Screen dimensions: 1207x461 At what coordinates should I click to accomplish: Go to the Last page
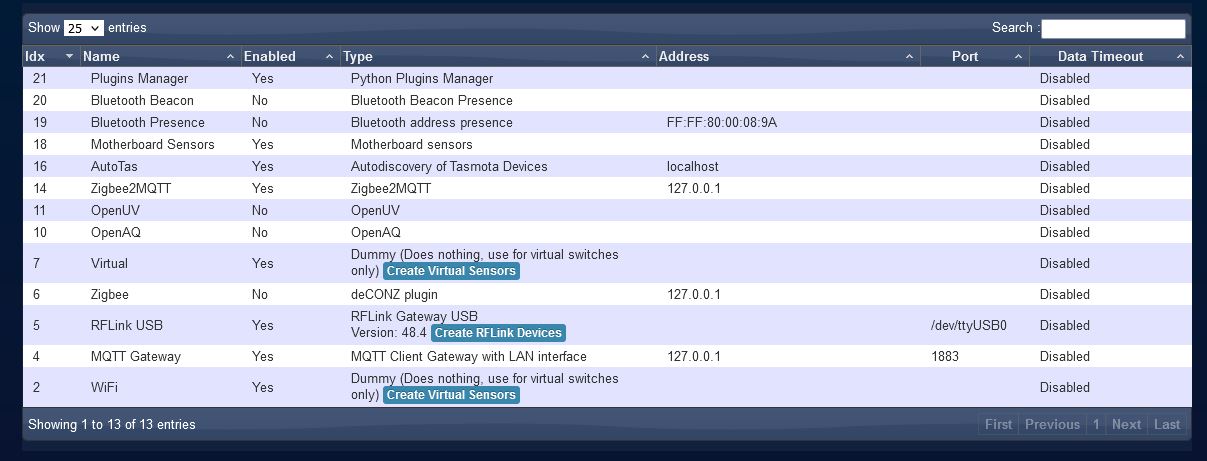(1167, 424)
